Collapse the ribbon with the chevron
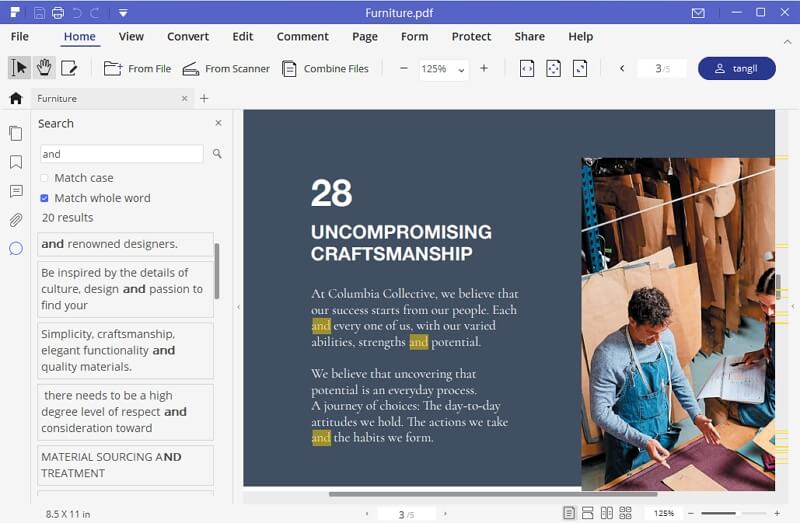 coord(787,42)
